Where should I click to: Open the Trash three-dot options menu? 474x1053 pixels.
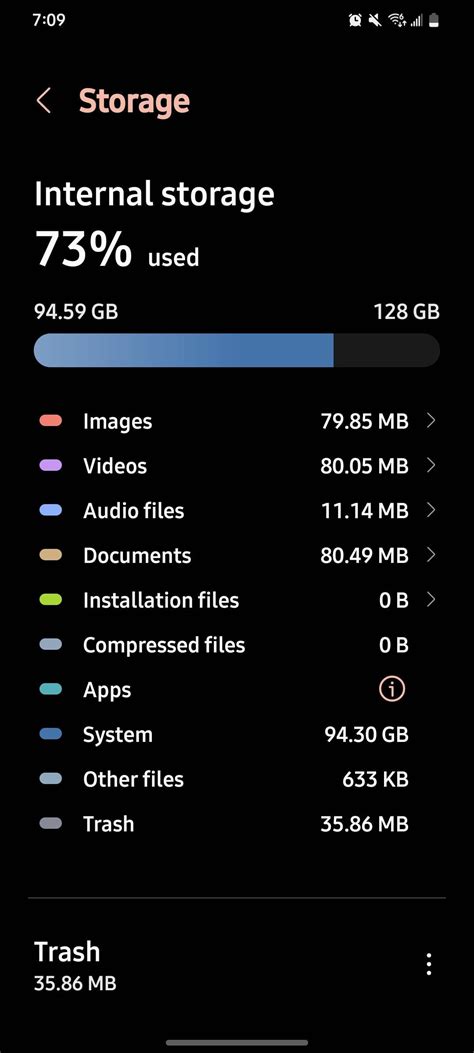point(429,964)
